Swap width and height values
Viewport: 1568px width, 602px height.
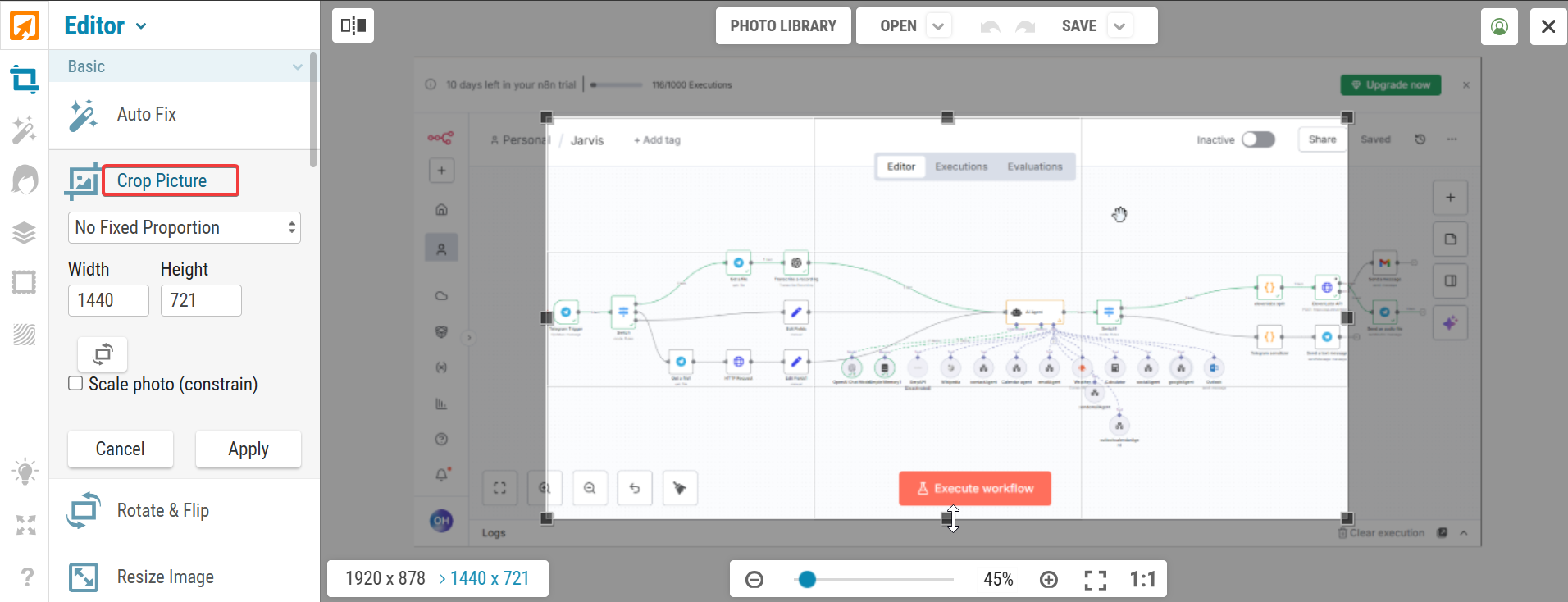(103, 353)
